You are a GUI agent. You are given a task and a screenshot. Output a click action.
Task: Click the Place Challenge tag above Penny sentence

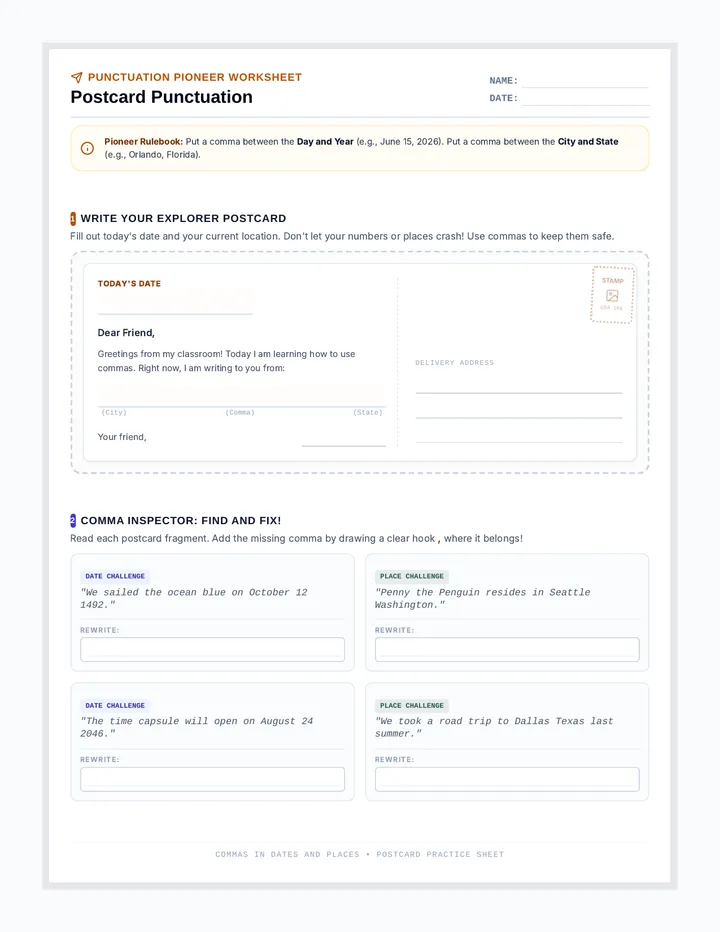pyautogui.click(x=411, y=577)
